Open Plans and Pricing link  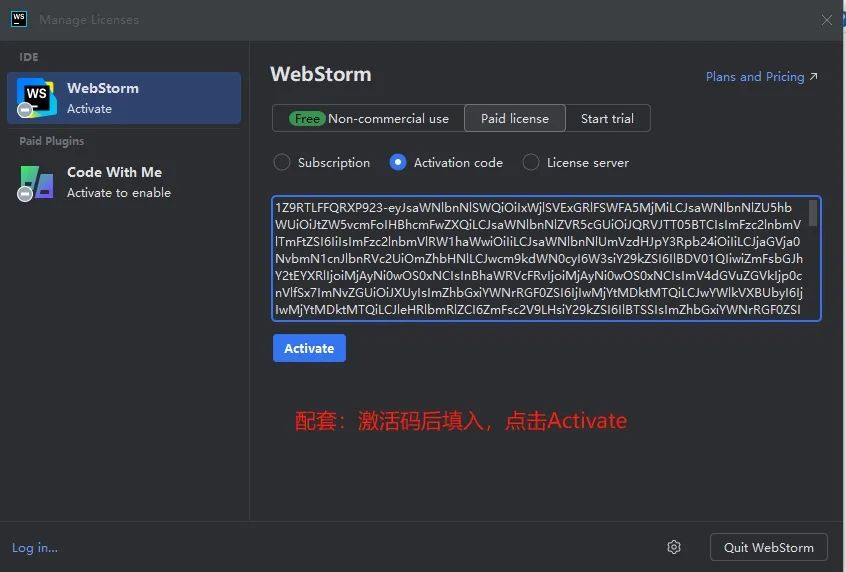(761, 77)
